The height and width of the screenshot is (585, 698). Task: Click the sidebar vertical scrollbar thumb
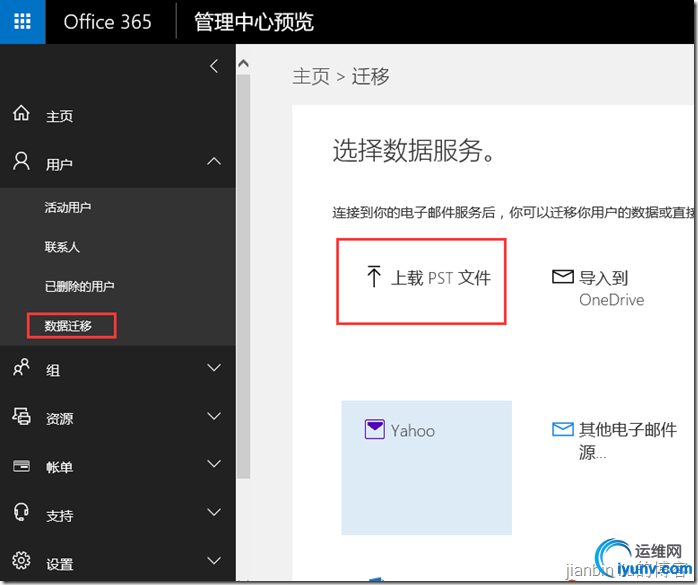[243, 276]
